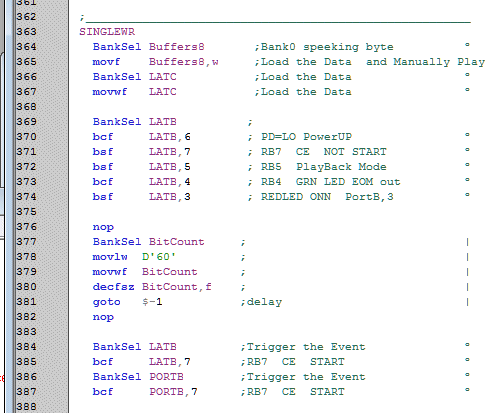The height and width of the screenshot is (413, 492).
Task: Click comment 'Trigger the Event' on line 386
Action: [306, 377]
